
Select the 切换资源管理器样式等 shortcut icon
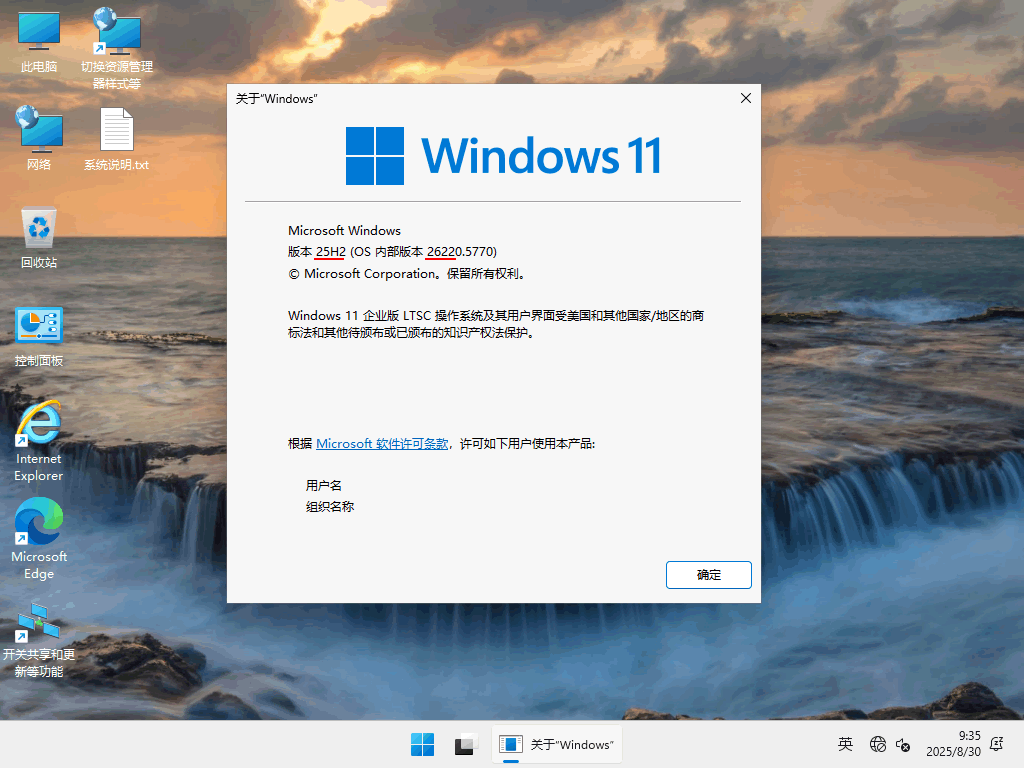pos(117,48)
